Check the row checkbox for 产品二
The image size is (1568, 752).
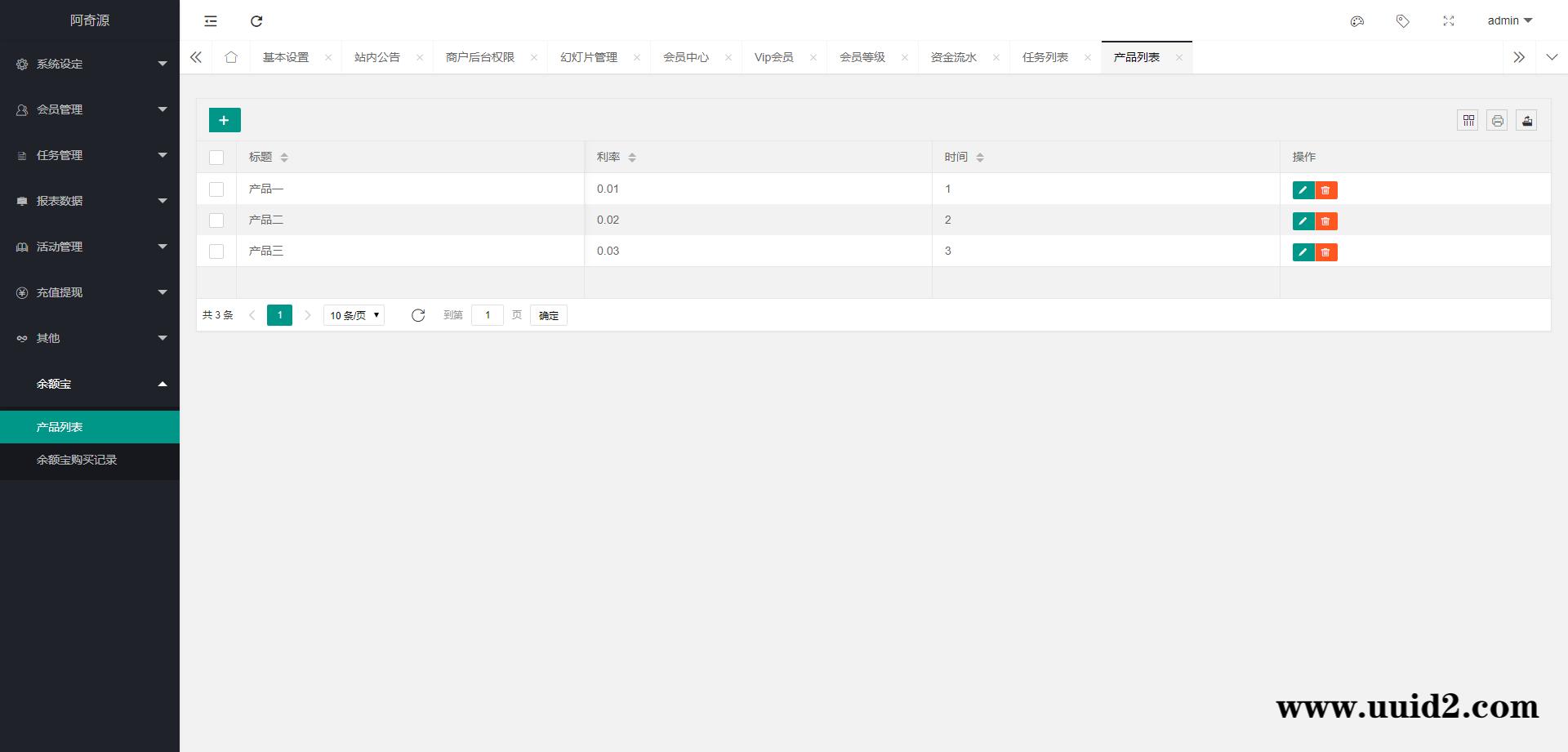(216, 220)
